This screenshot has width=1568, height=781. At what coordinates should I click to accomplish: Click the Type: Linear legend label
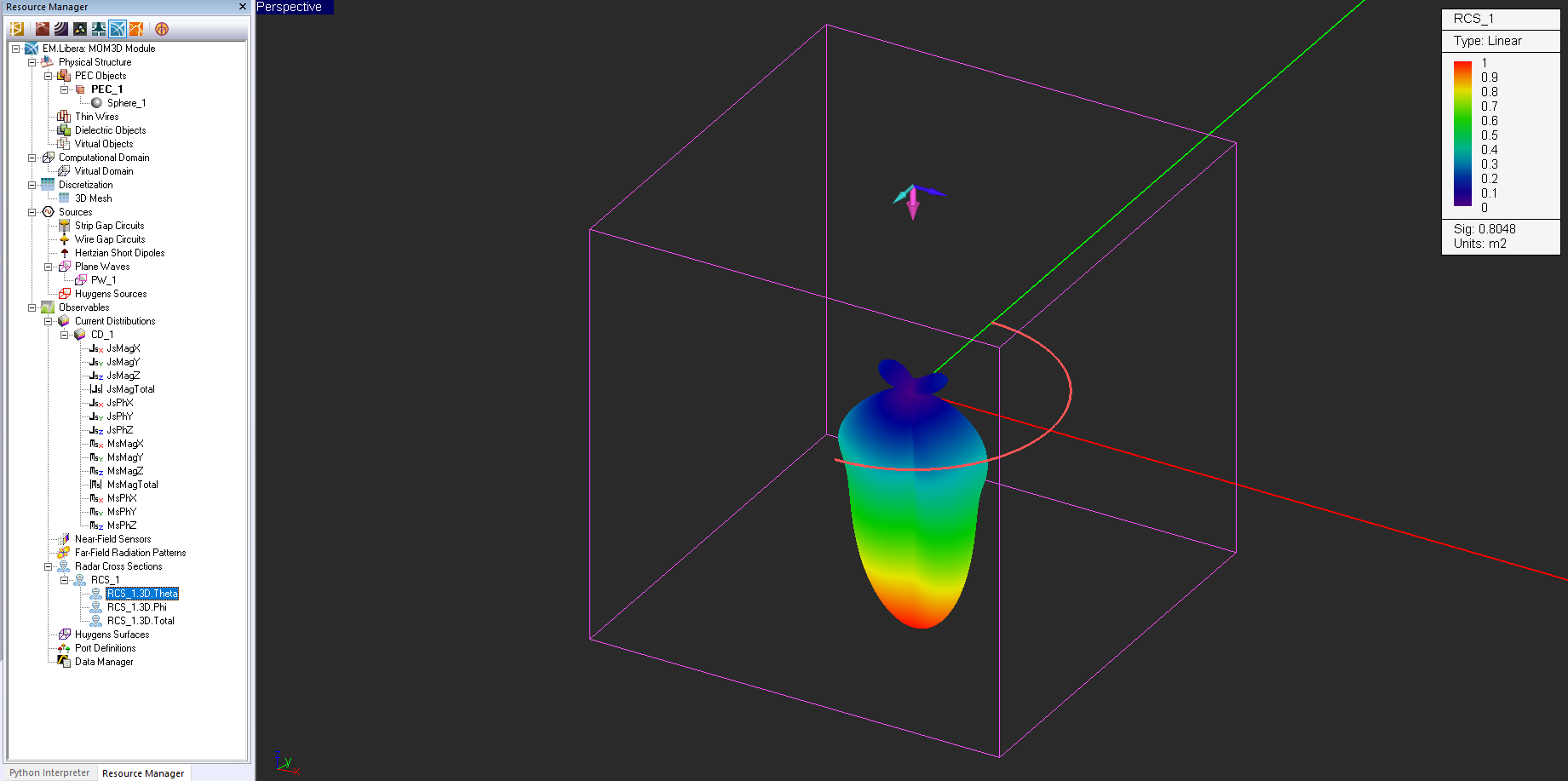[1488, 41]
